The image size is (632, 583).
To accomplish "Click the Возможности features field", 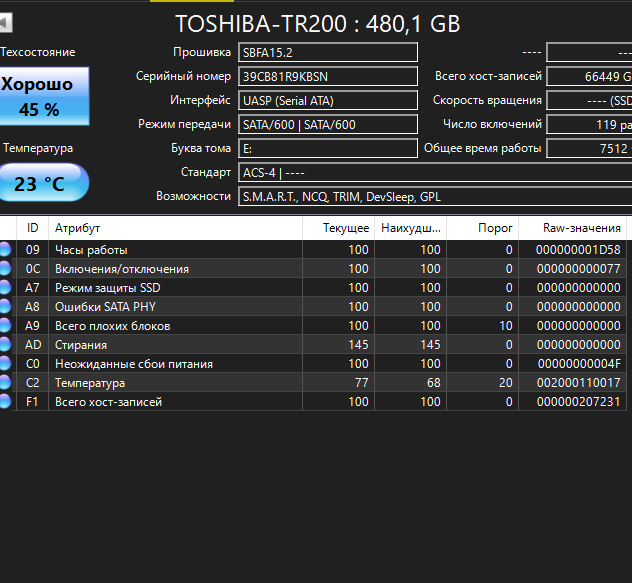I will point(435,196).
